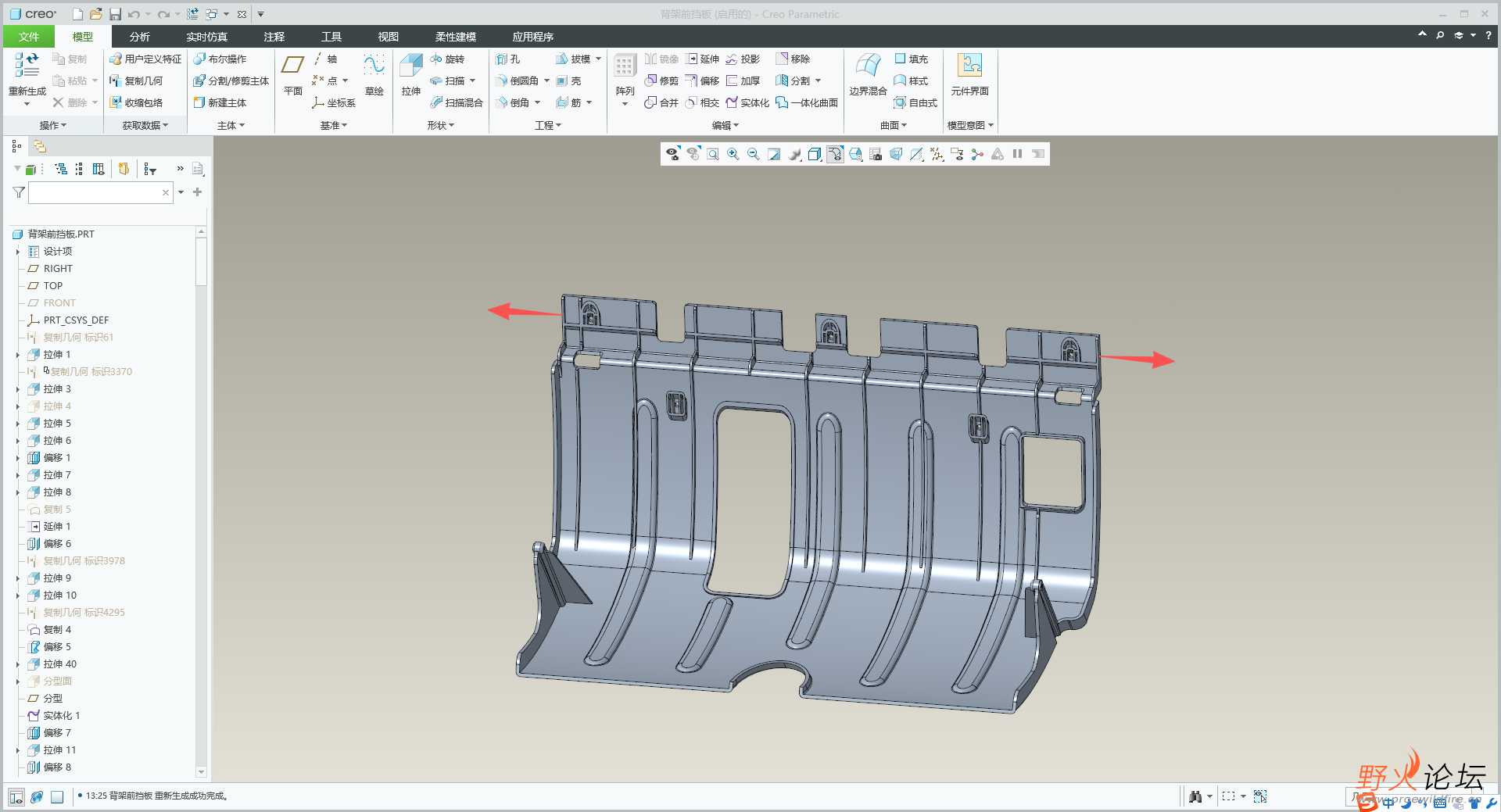
Task: Toggle the pause simulation button
Action: tap(1018, 154)
